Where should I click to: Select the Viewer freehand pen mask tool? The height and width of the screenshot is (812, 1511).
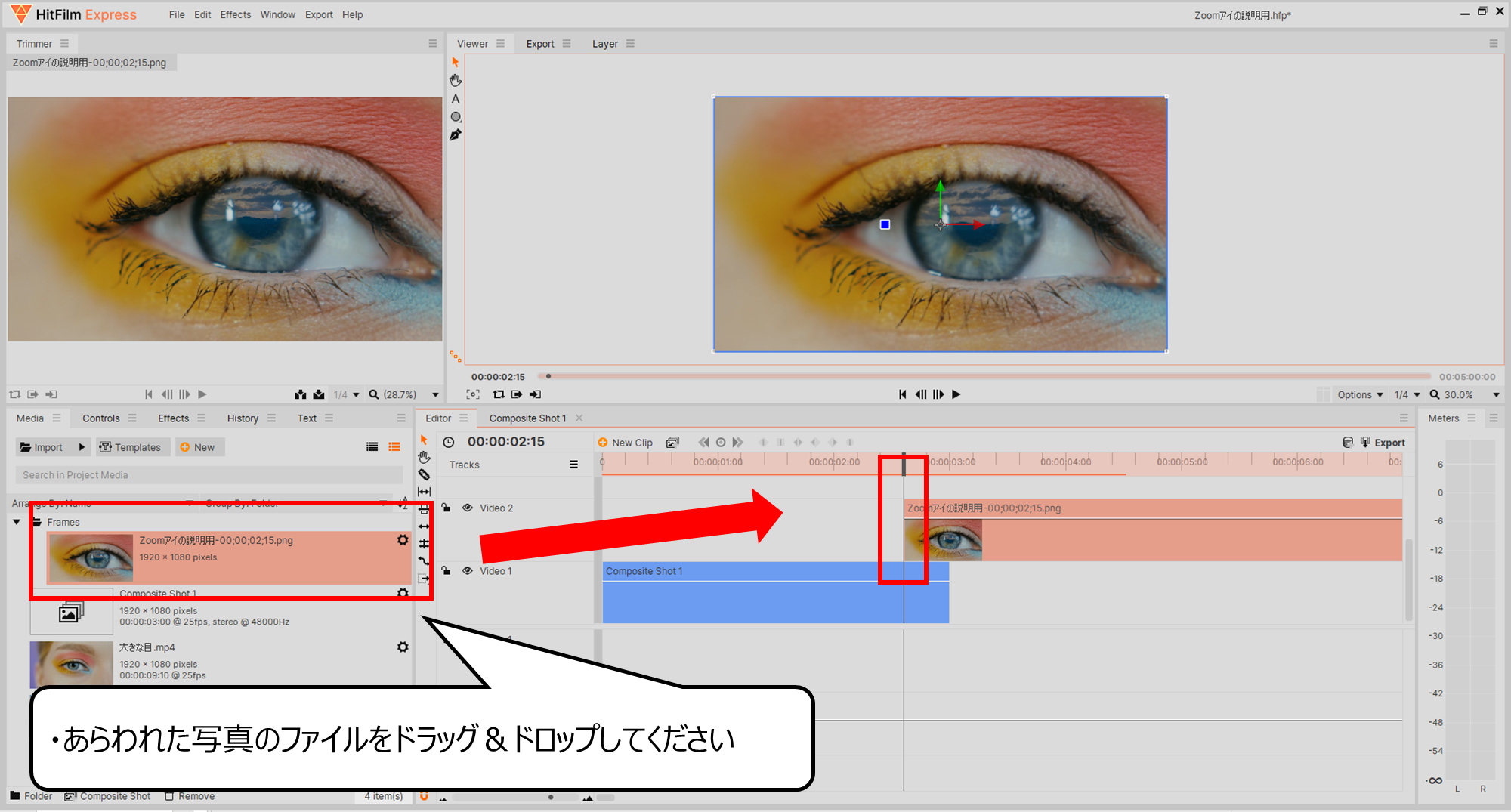(x=455, y=135)
